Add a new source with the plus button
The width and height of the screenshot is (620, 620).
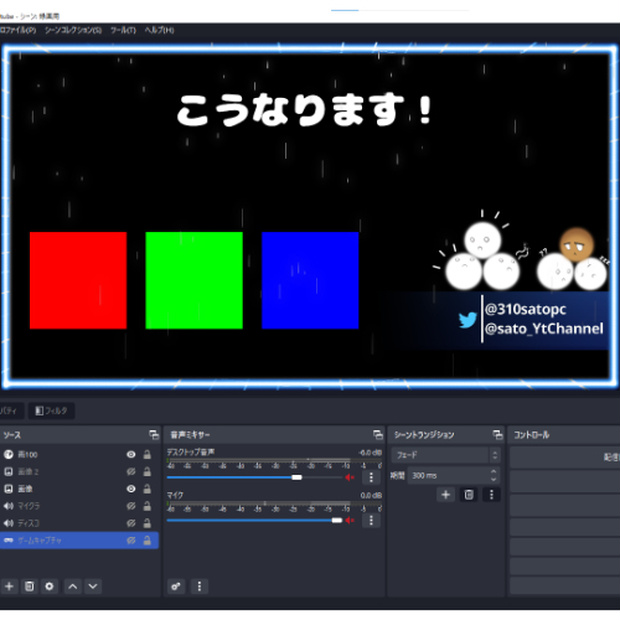tap(9, 586)
